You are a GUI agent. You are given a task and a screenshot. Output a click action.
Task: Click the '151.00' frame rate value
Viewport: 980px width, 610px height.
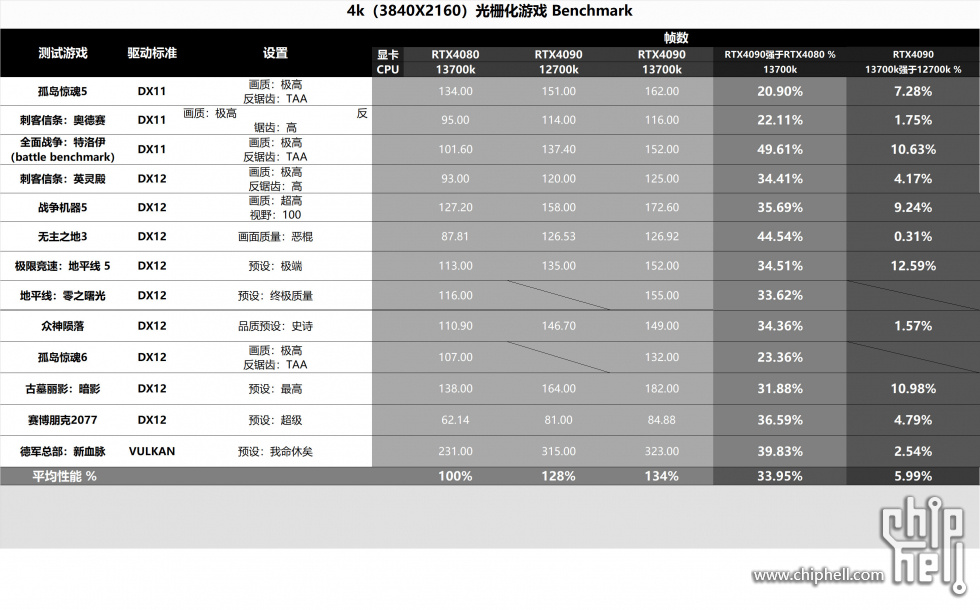558,91
